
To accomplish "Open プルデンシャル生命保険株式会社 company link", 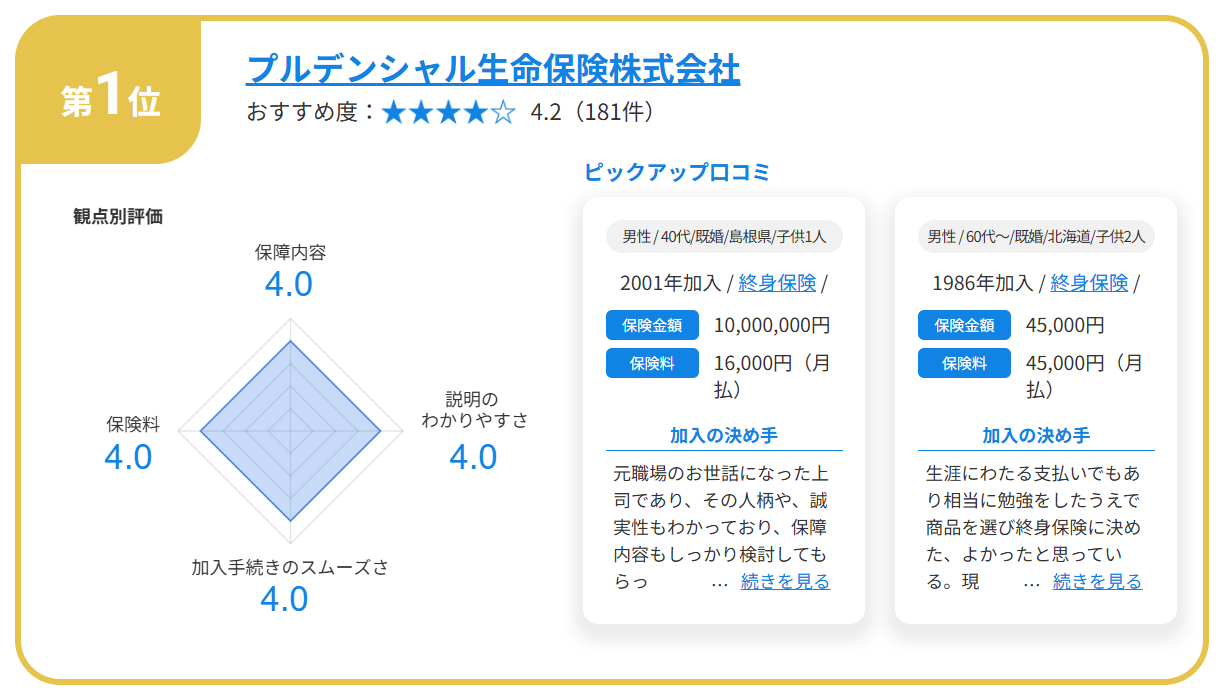I will 493,69.
